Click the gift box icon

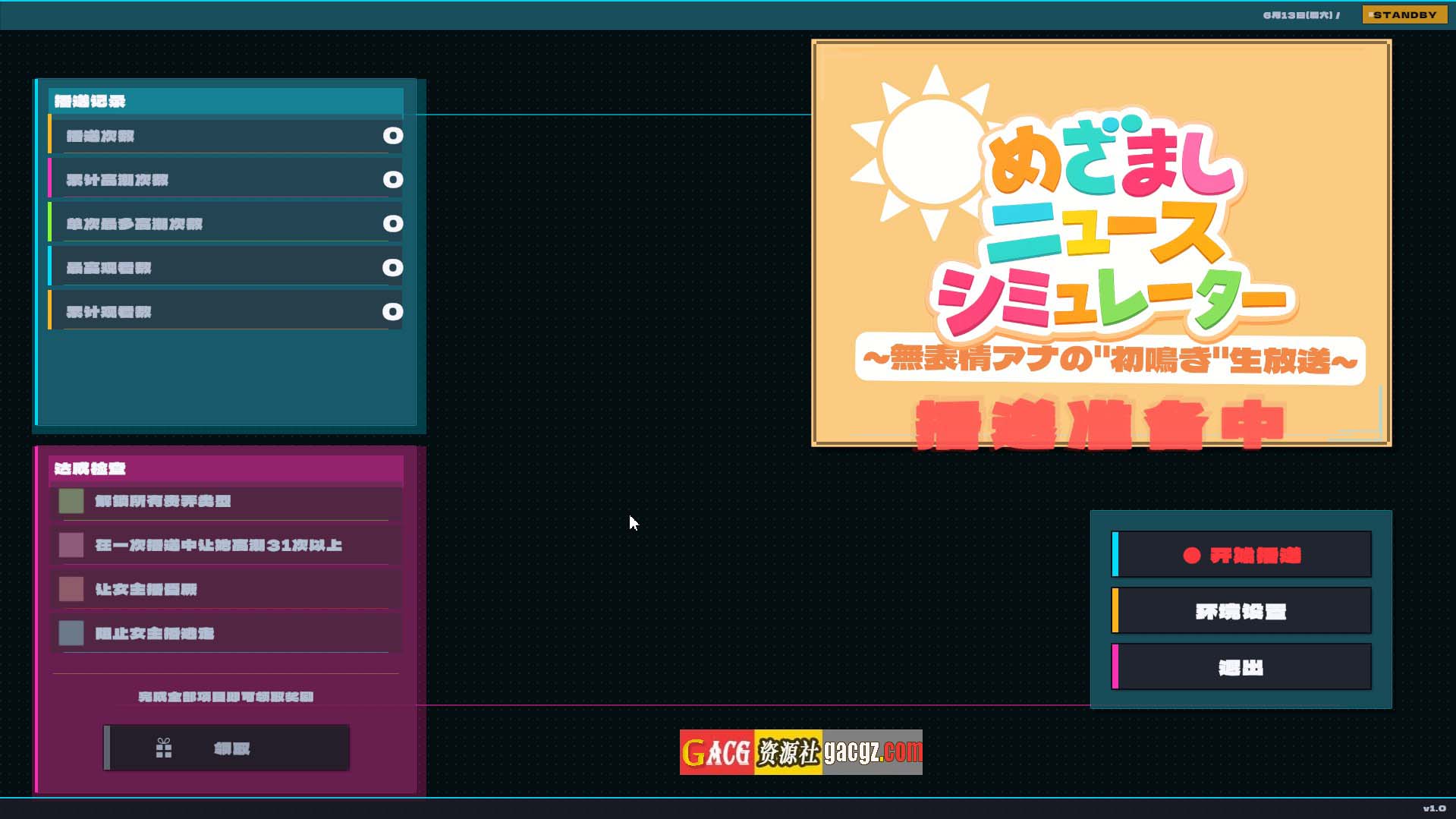click(x=164, y=748)
